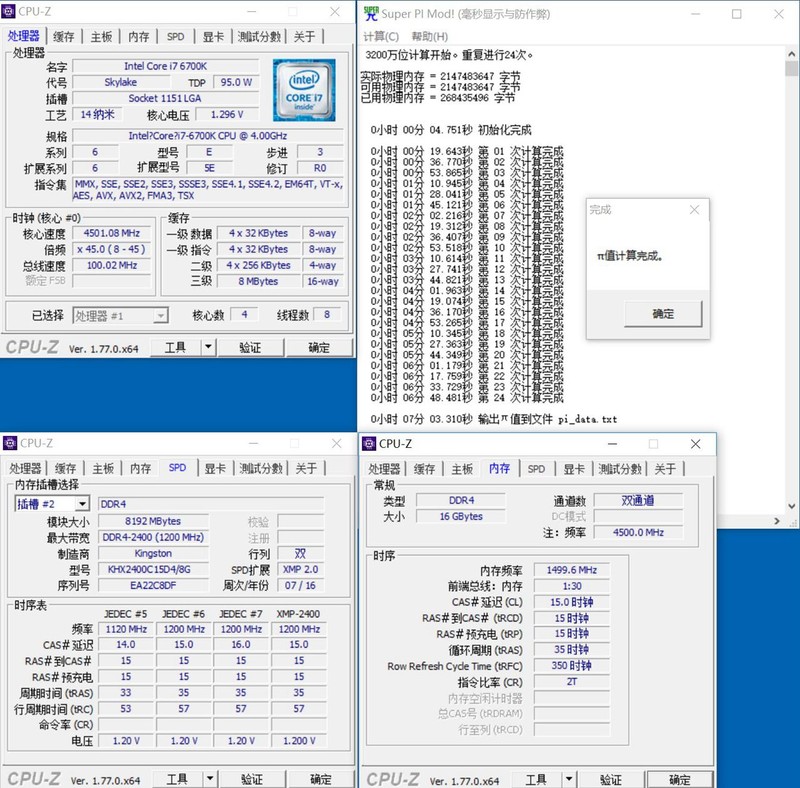Image resolution: width=800 pixels, height=788 pixels.
Task: Open 测试分数 tab in bottom-right memory window
Action: click(620, 469)
